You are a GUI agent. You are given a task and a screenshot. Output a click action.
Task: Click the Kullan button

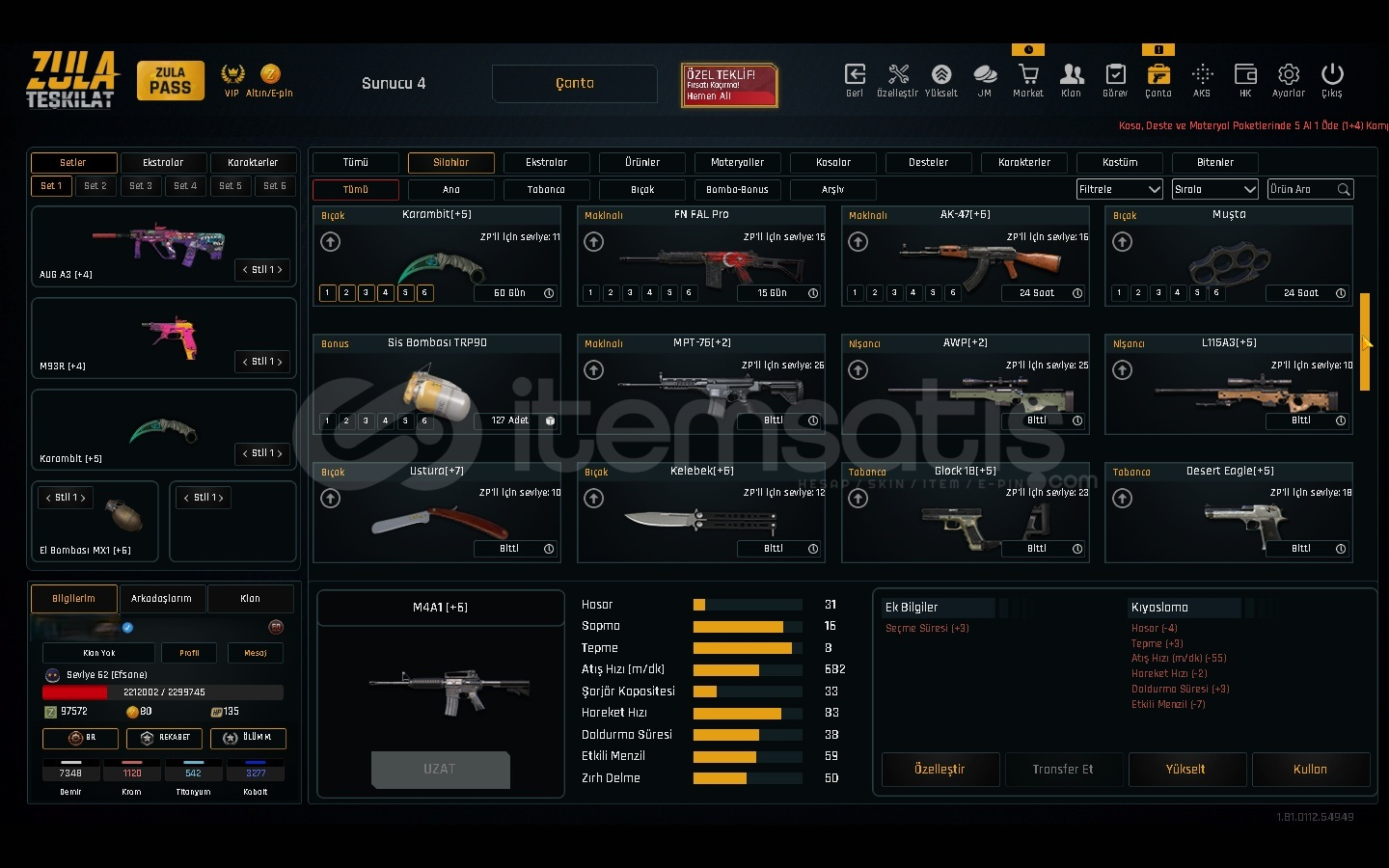1310,770
